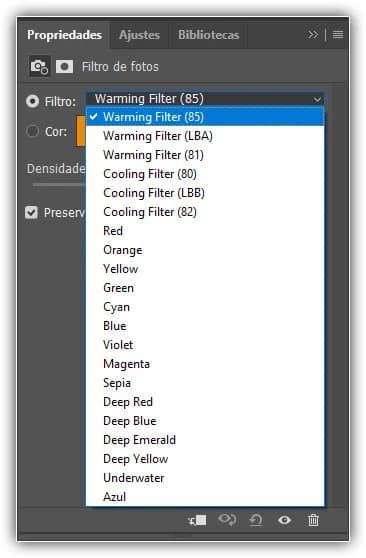Toggle the Preservar checkbox
This screenshot has width=366, height=558.
(31, 212)
